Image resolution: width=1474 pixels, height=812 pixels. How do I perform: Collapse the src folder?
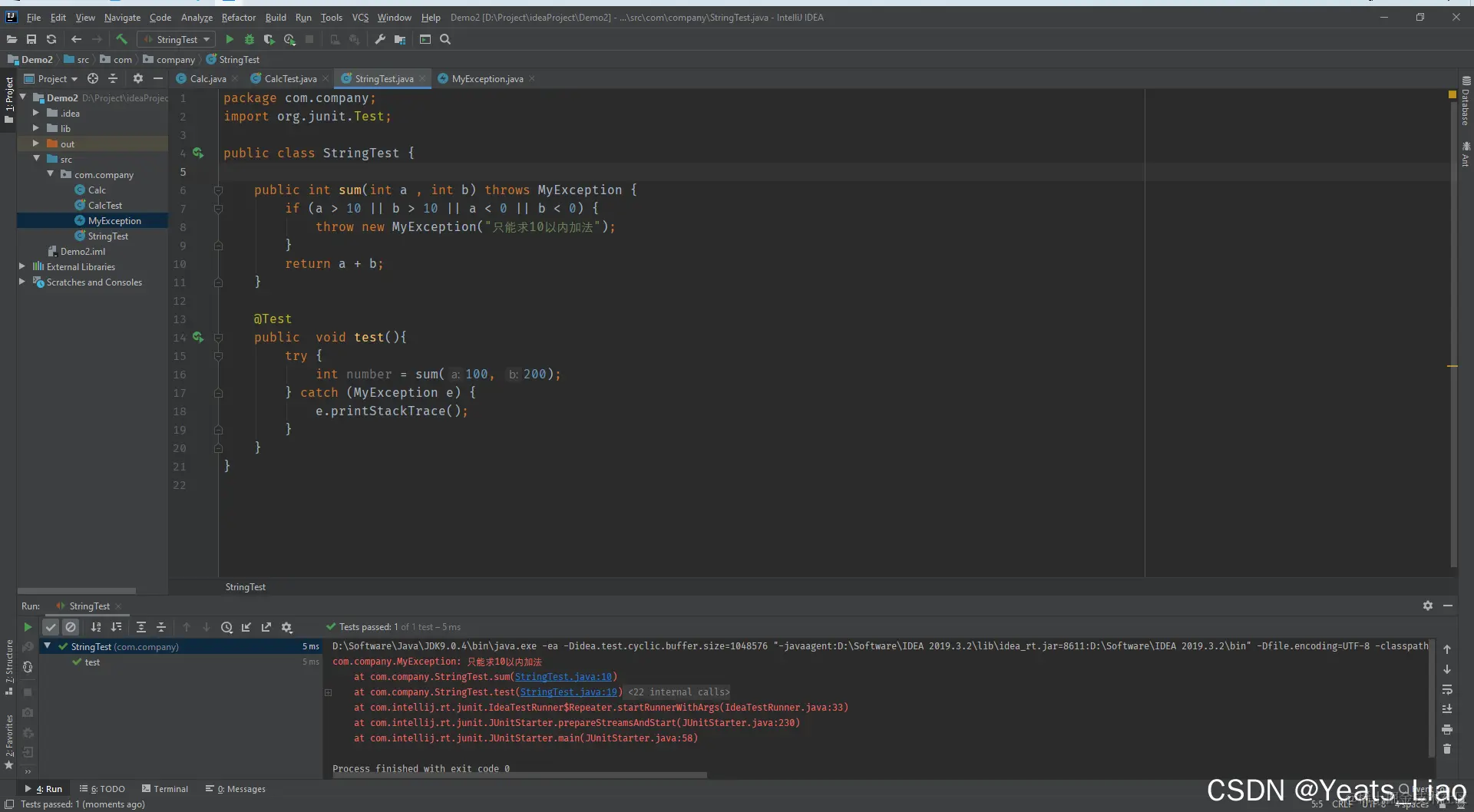point(36,159)
